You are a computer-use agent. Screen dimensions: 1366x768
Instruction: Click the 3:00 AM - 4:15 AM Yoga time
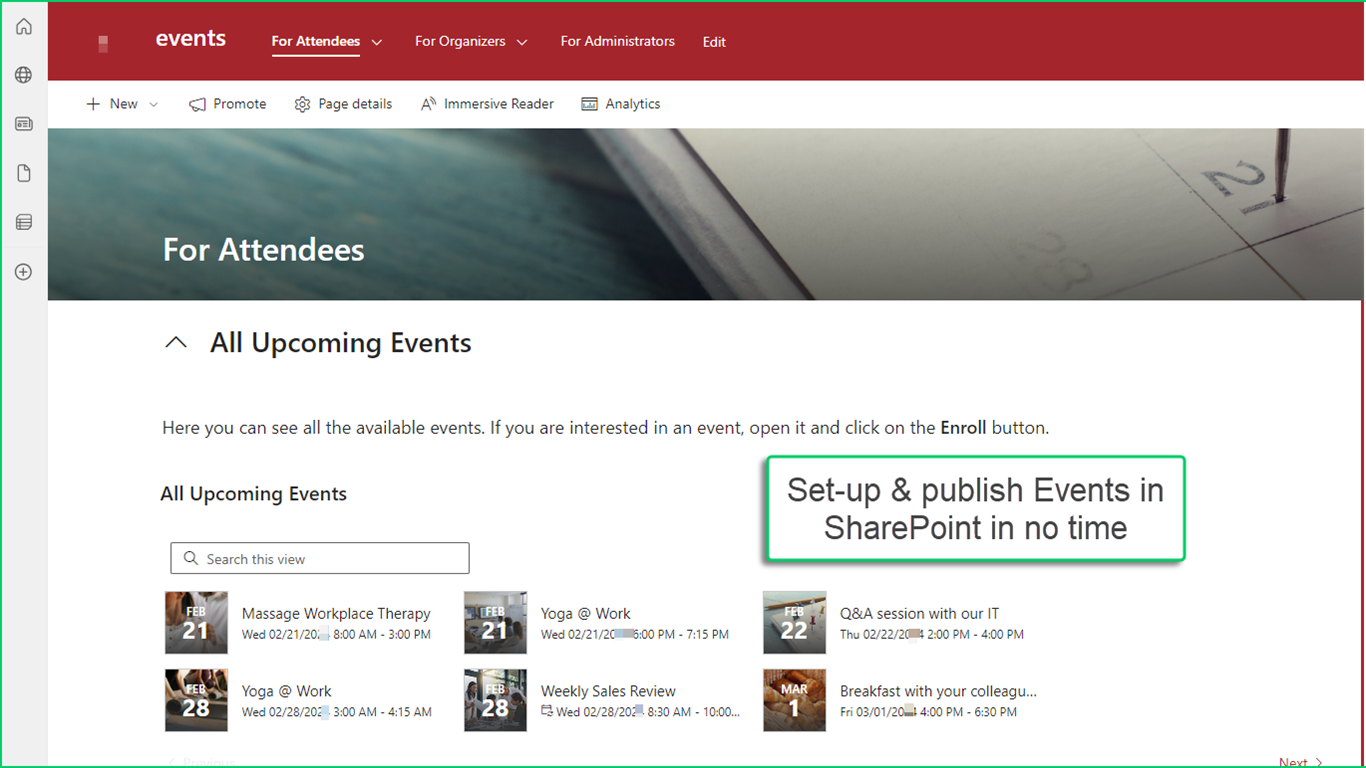tap(383, 712)
